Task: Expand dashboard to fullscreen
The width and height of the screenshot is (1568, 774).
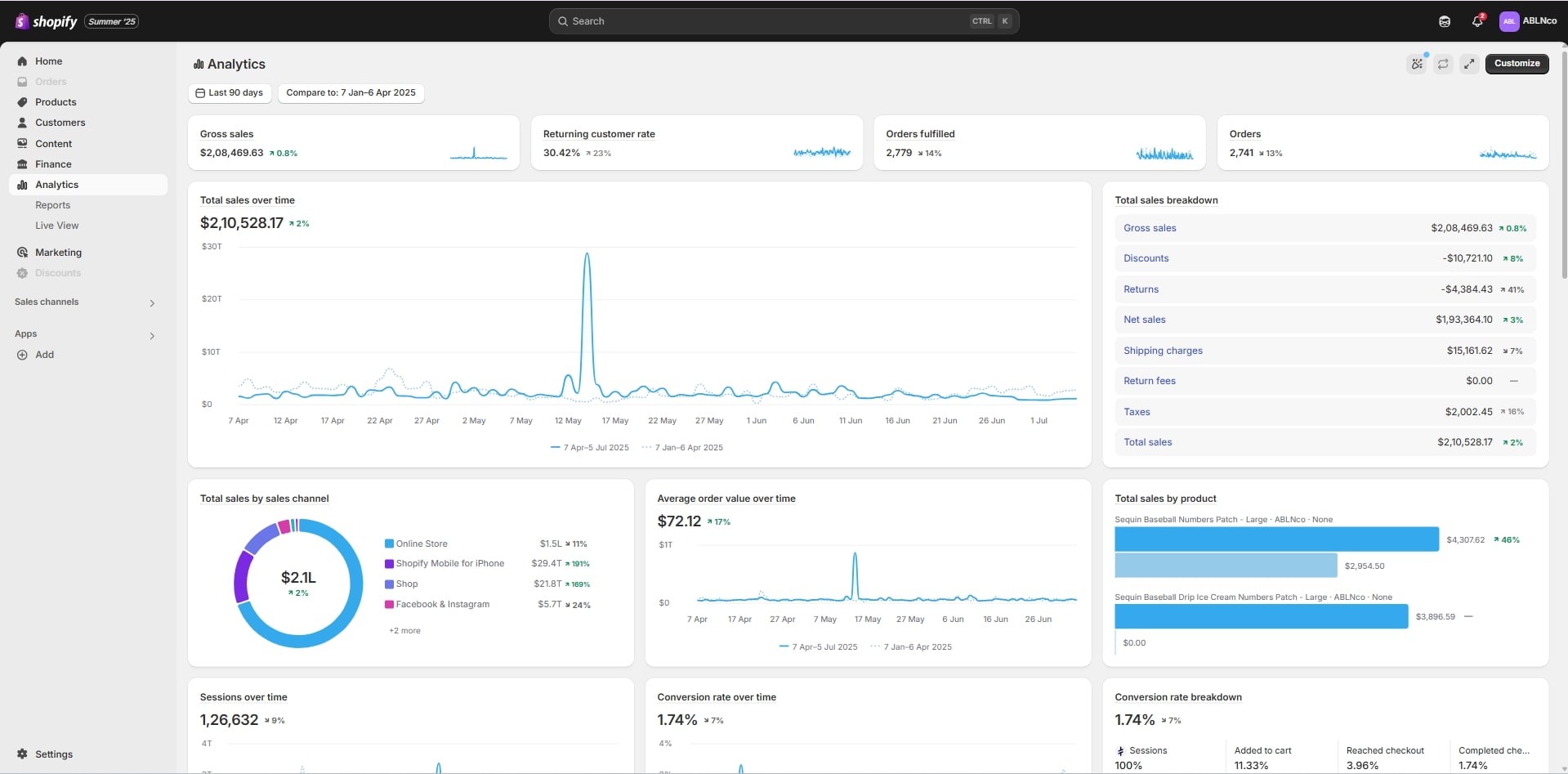Action: (1469, 63)
